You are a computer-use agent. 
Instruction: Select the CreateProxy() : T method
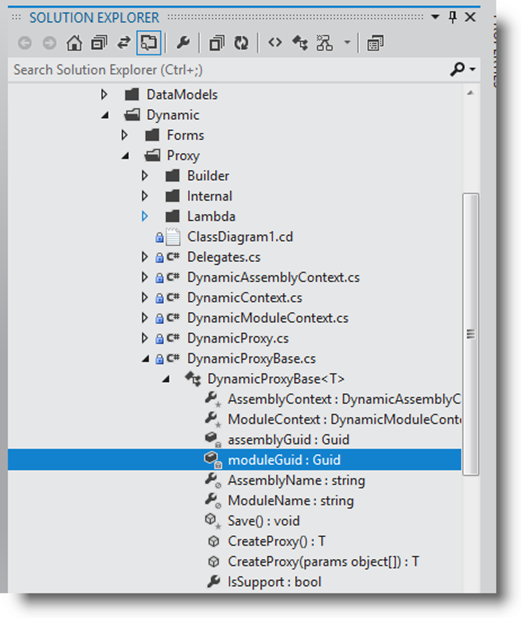coord(276,541)
